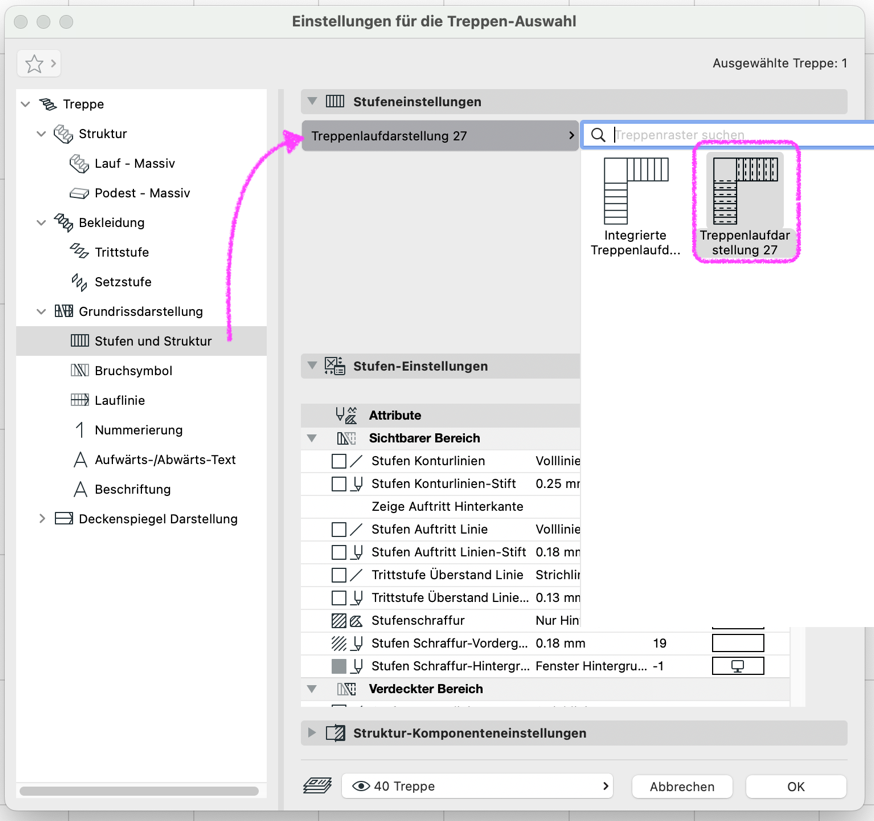This screenshot has height=821, width=874.
Task: Collapse the Bekleidung tree node
Action: [41, 222]
